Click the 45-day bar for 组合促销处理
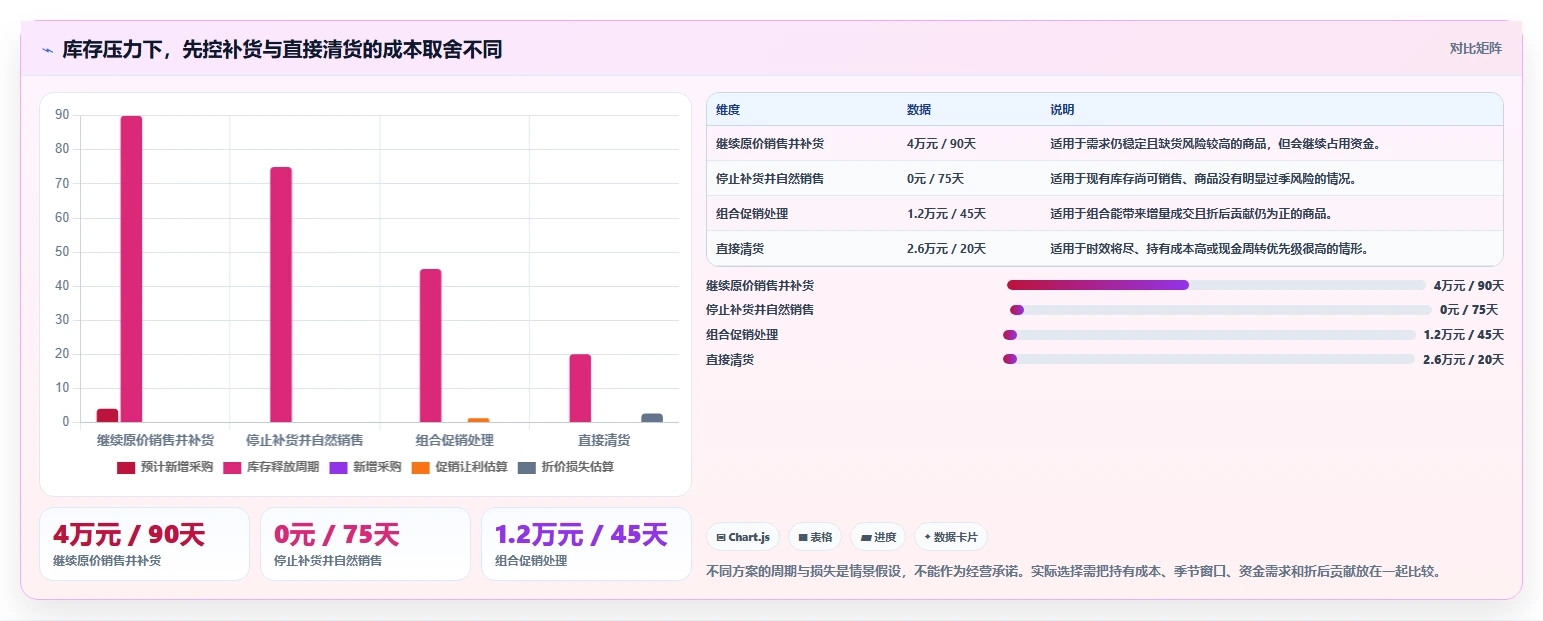Screen dimensions: 1543x621 tap(431, 345)
